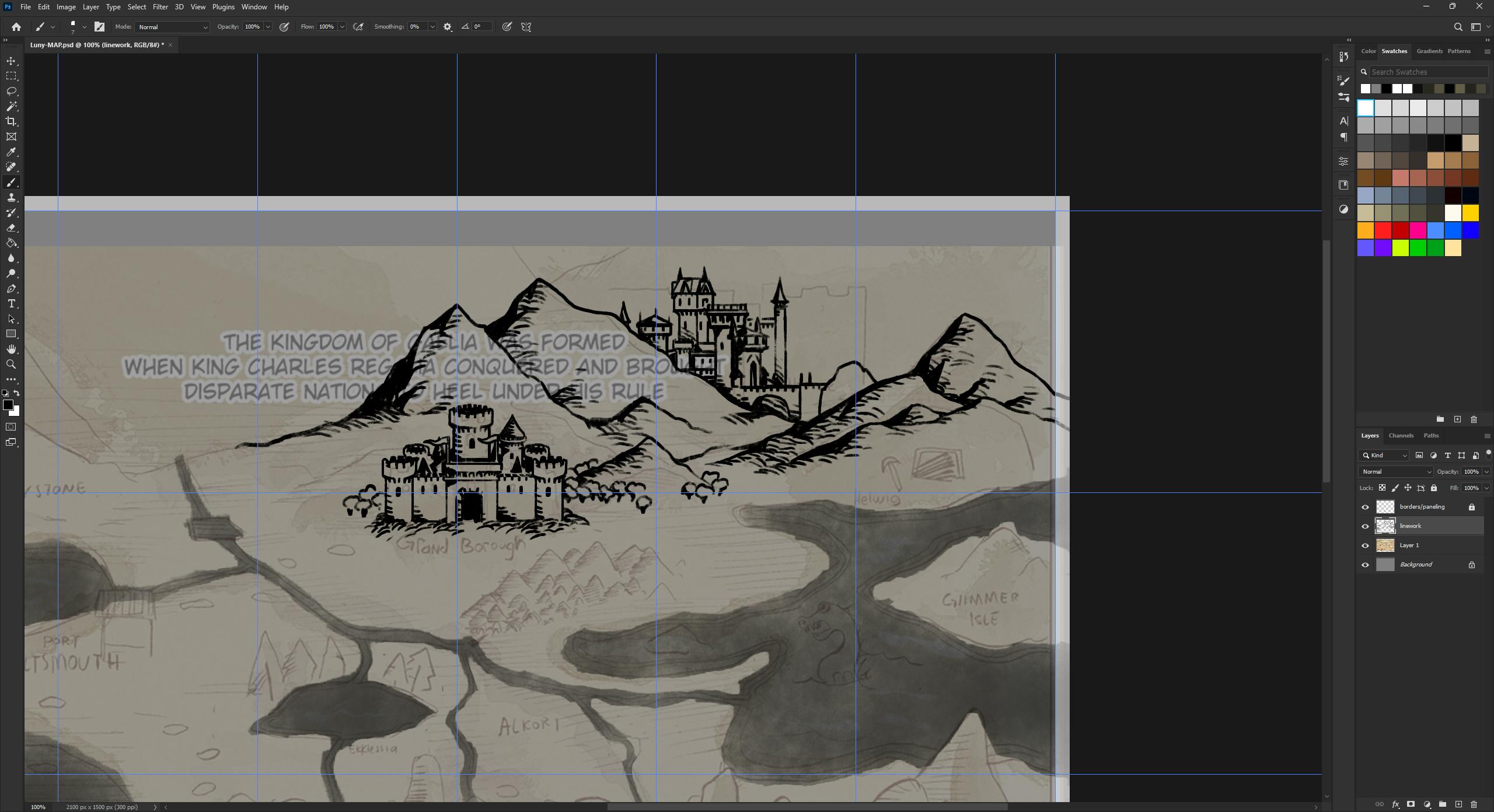Viewport: 1494px width, 812px height.
Task: Toggle symmetry paint options butterfly icon
Action: [526, 27]
